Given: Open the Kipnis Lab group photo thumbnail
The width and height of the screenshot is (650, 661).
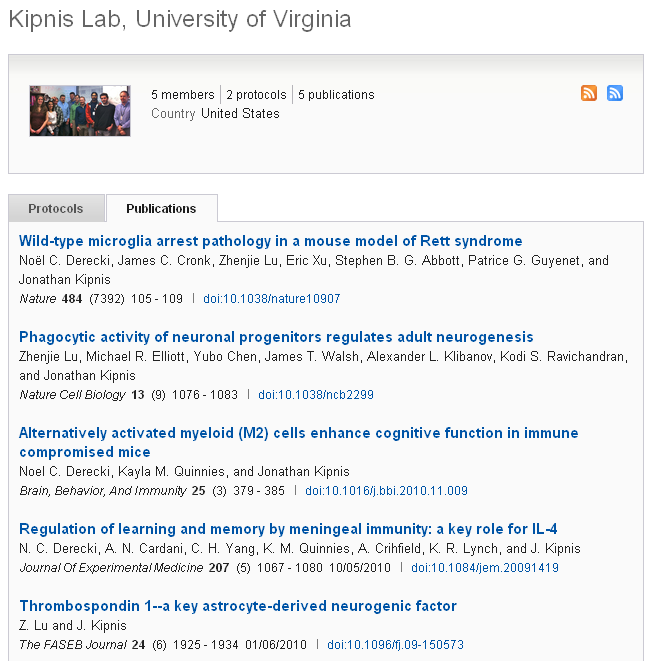Looking at the screenshot, I should tap(80, 110).
